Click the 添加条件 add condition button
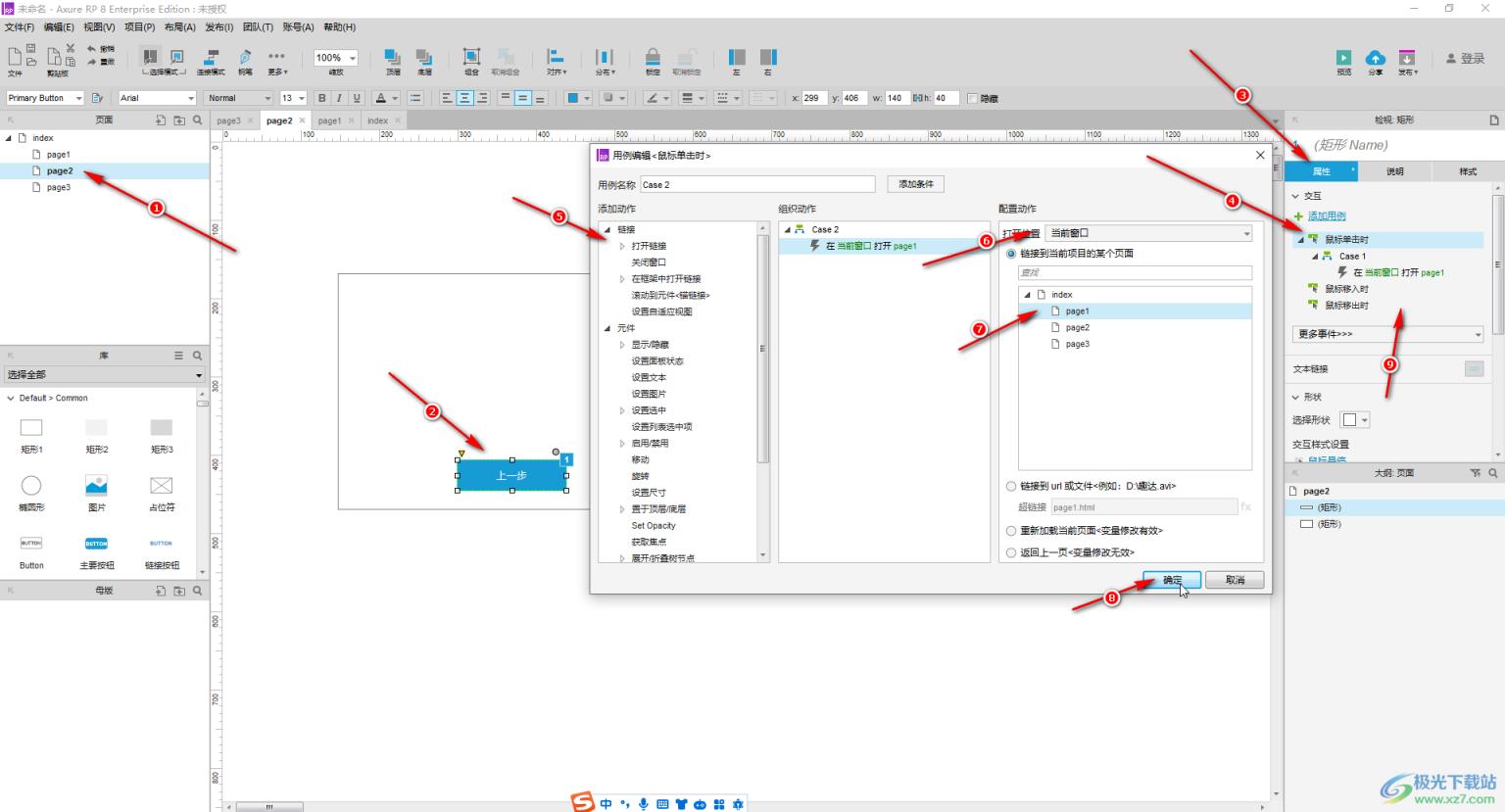 pyautogui.click(x=916, y=184)
